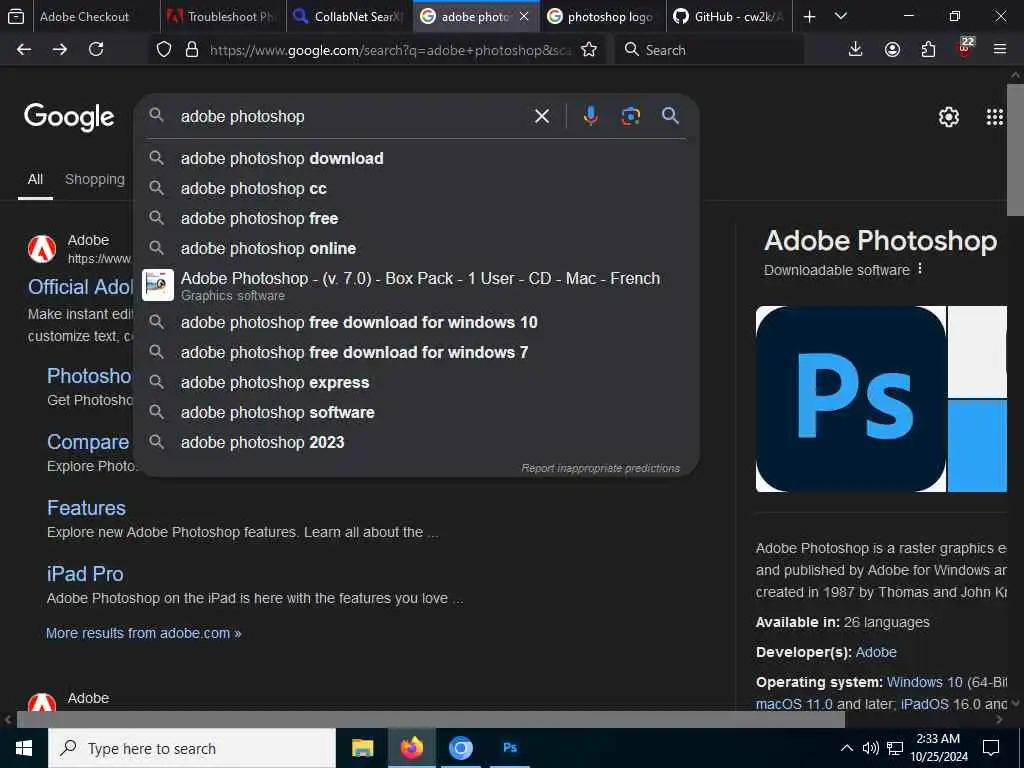Click the Firefox URL address bar
Image resolution: width=1024 pixels, height=768 pixels.
click(390, 50)
